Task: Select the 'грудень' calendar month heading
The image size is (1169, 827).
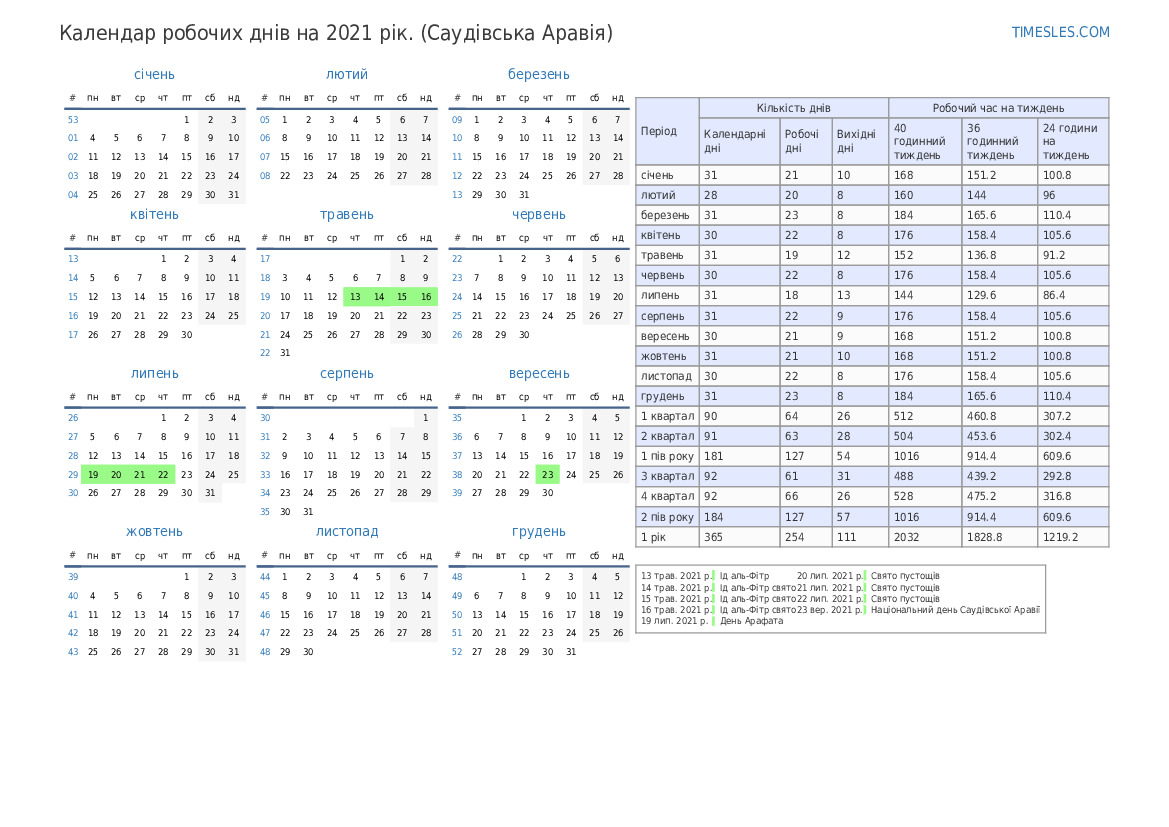Action: point(538,532)
